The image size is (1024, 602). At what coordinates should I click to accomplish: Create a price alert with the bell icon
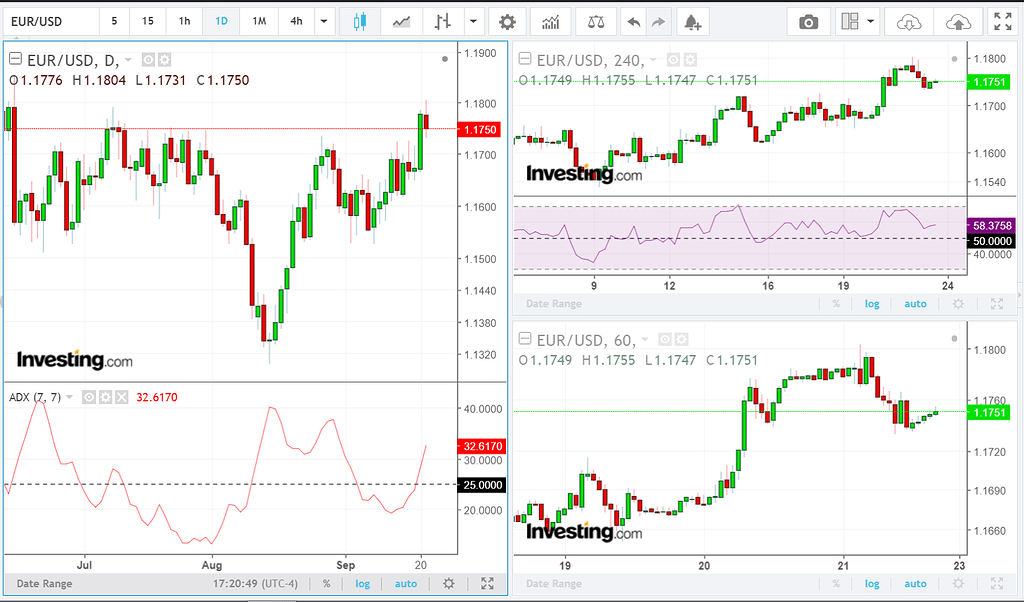693,21
